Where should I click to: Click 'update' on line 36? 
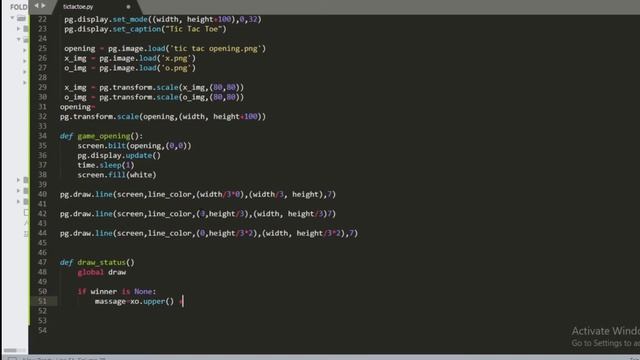pos(139,156)
